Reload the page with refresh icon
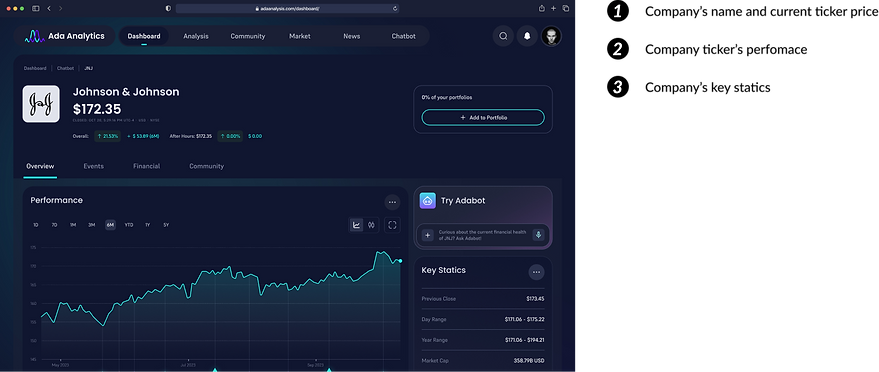This screenshot has width=879, height=372. [395, 8]
